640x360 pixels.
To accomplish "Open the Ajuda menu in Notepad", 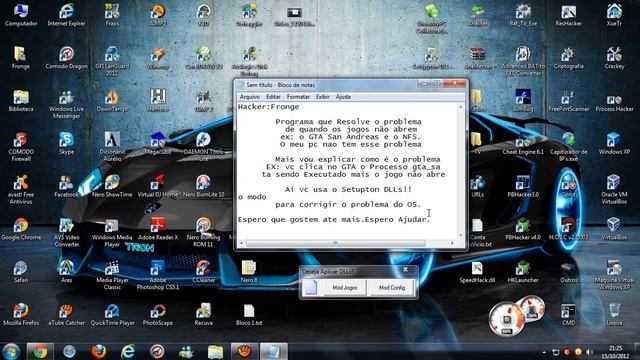I will point(343,97).
